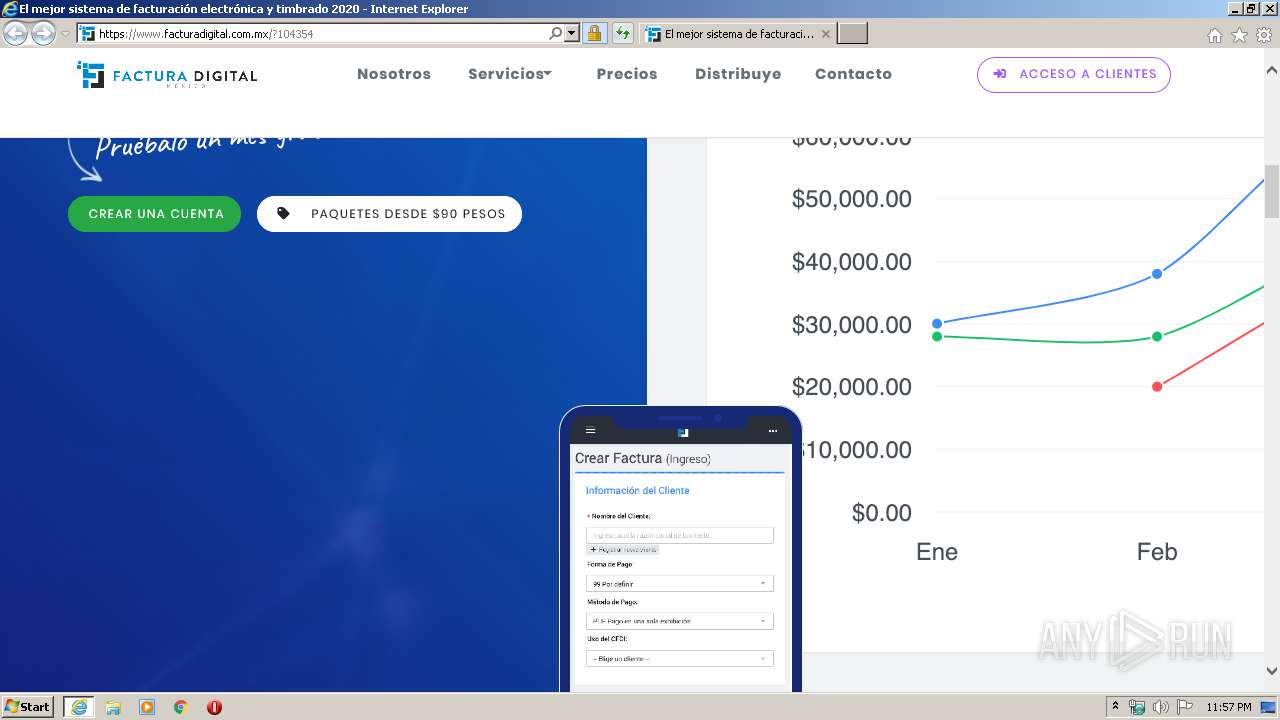Open the Tools gear icon
Image resolution: width=1280 pixels, height=720 pixels.
(x=1264, y=35)
